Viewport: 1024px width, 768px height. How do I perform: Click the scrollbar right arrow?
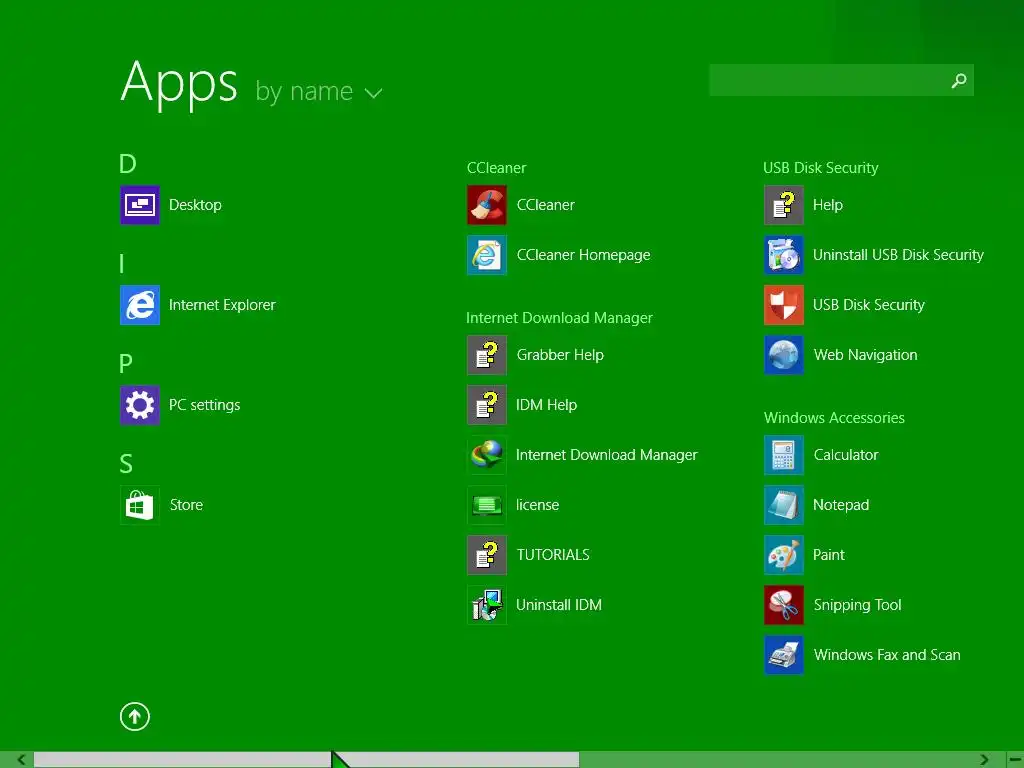pos(984,760)
